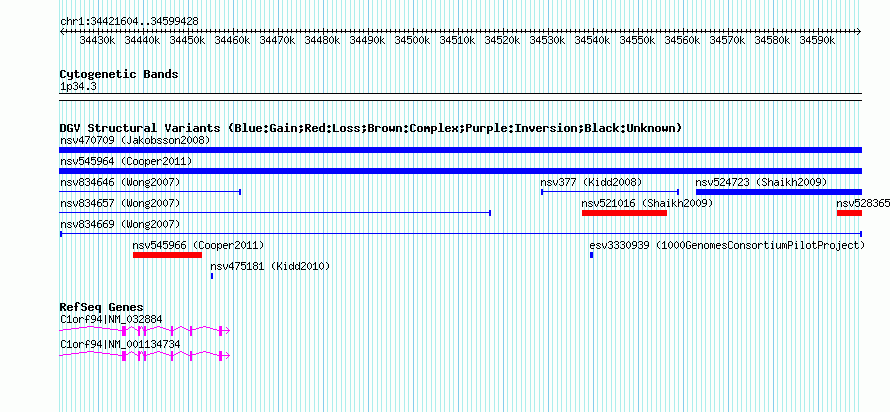This screenshot has height=412, width=890.
Task: Select the red loss bar under nsv528365
Action: point(849,213)
